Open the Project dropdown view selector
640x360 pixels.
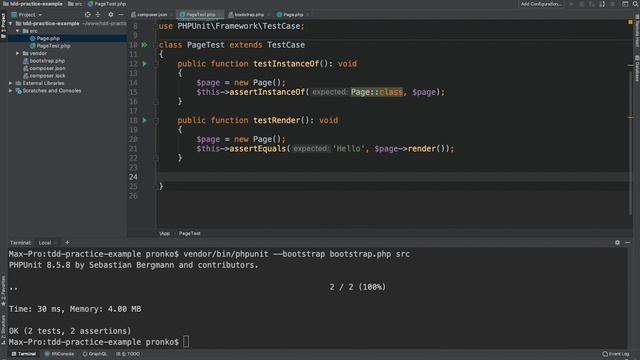click(x=27, y=15)
